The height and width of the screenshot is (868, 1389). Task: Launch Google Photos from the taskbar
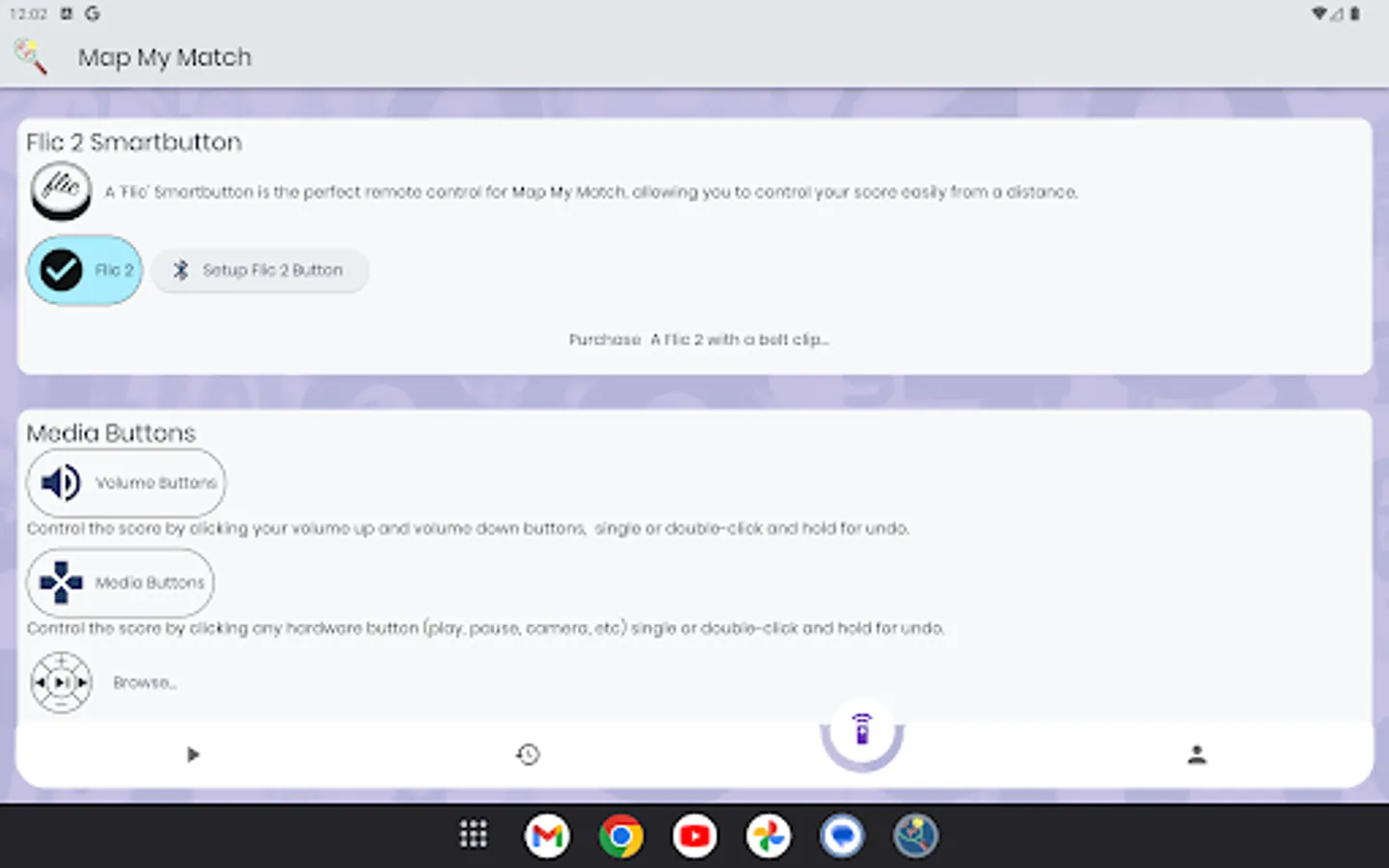coord(769,835)
